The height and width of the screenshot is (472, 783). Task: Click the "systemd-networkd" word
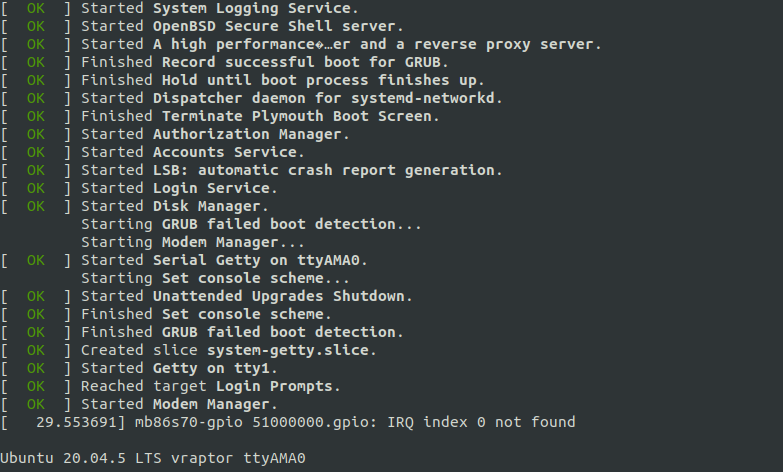pyautogui.click(x=422, y=98)
